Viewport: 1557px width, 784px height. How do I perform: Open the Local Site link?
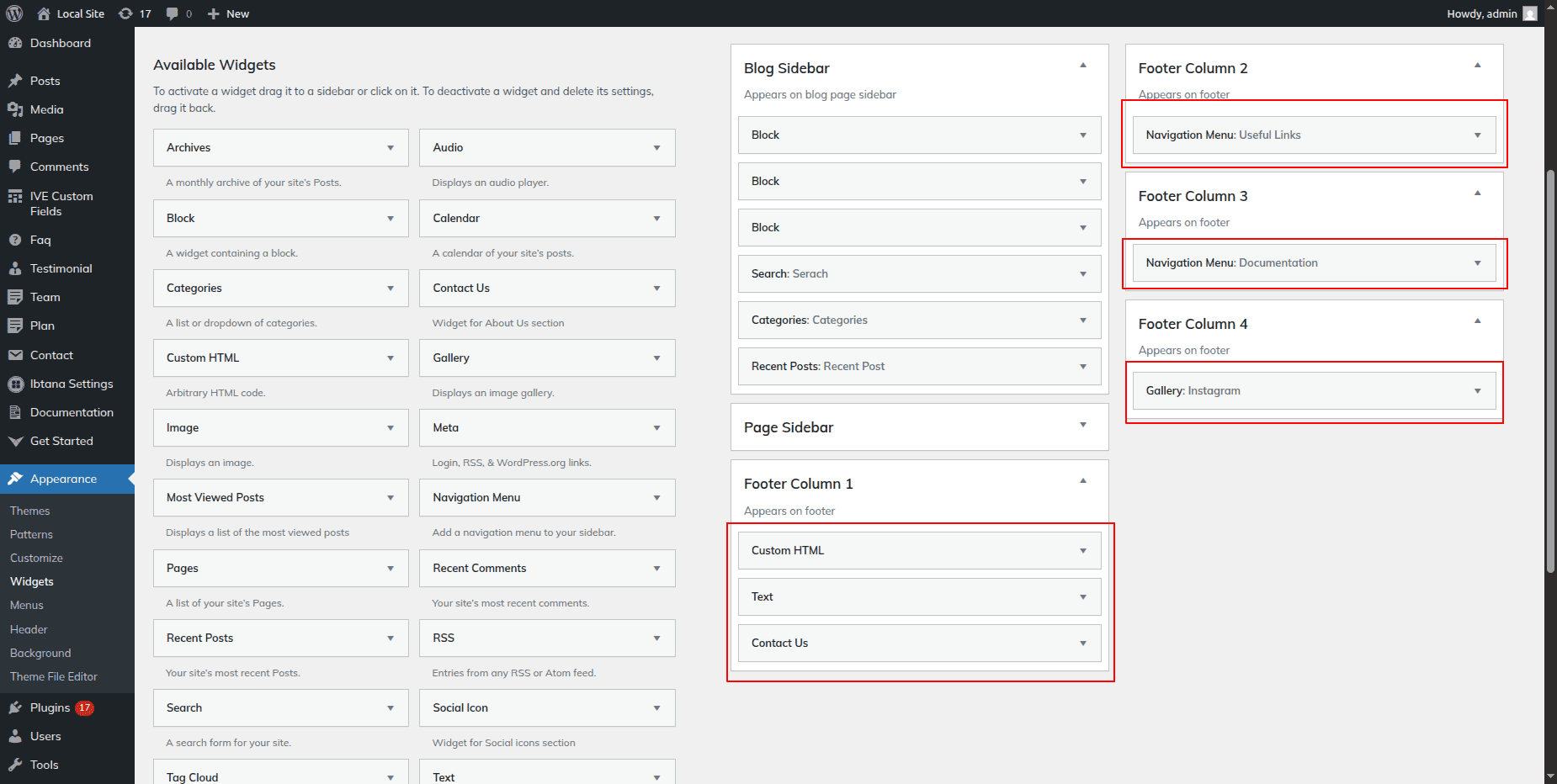pos(80,13)
